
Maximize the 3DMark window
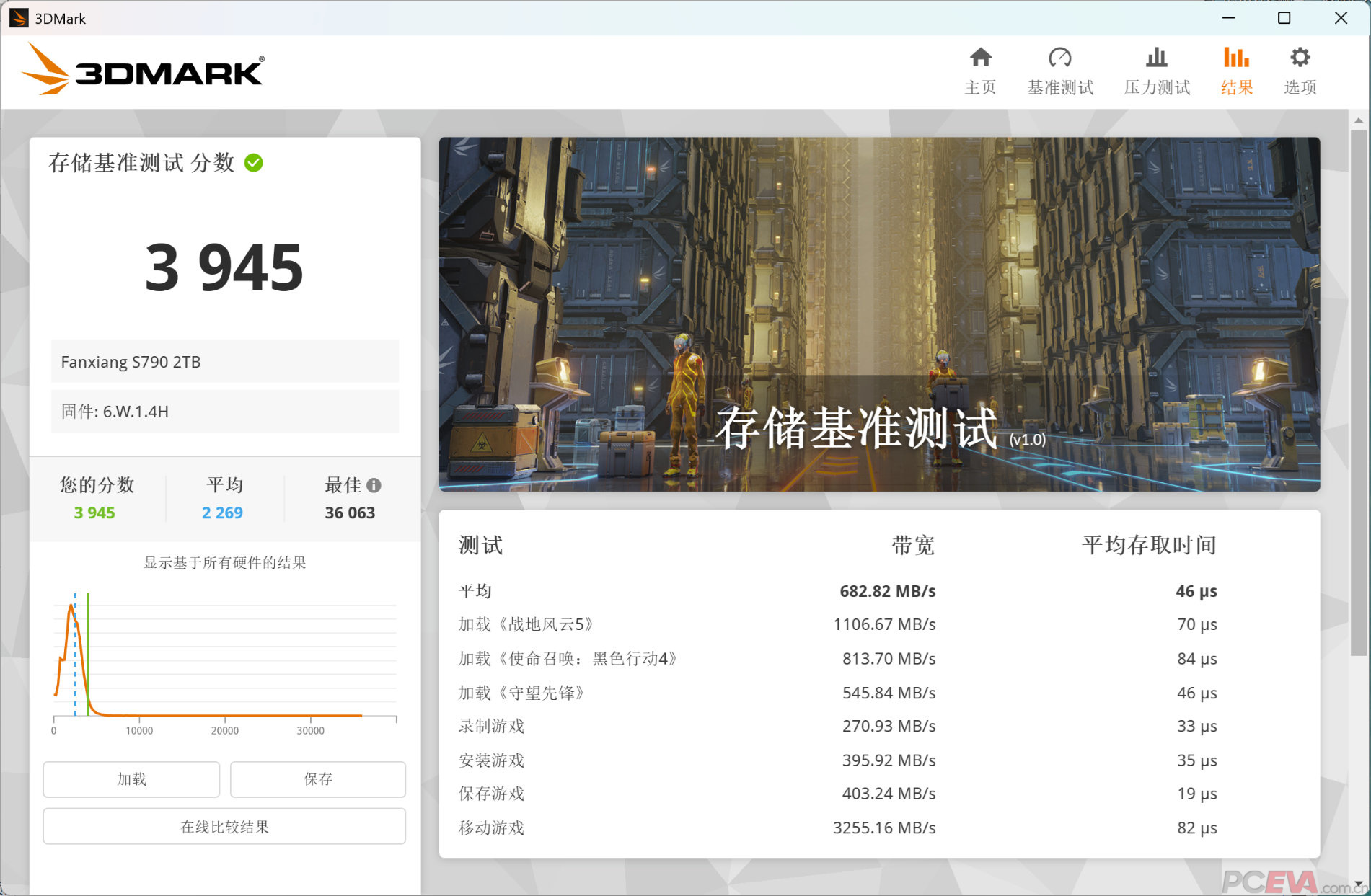pyautogui.click(x=1284, y=18)
